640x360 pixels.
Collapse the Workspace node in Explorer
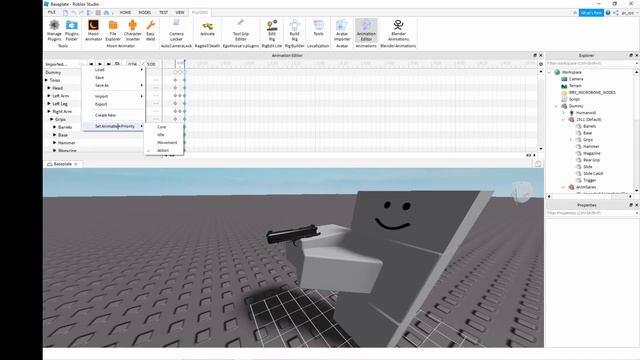click(x=549, y=72)
